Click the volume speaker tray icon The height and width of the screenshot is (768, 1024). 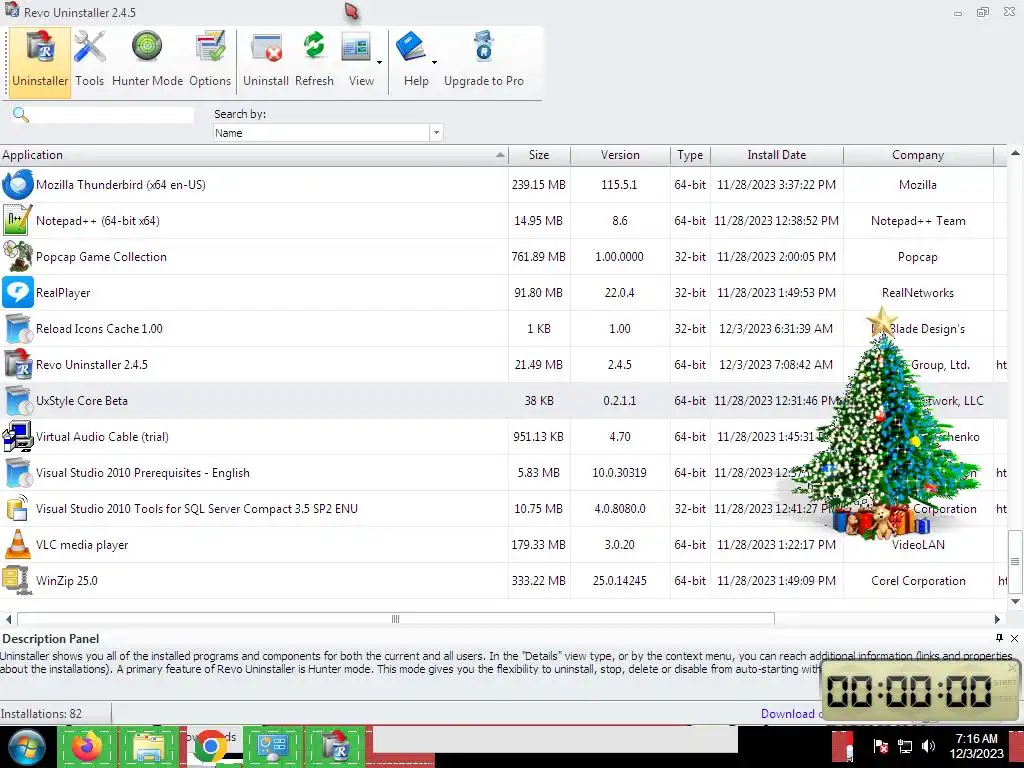[928, 746]
